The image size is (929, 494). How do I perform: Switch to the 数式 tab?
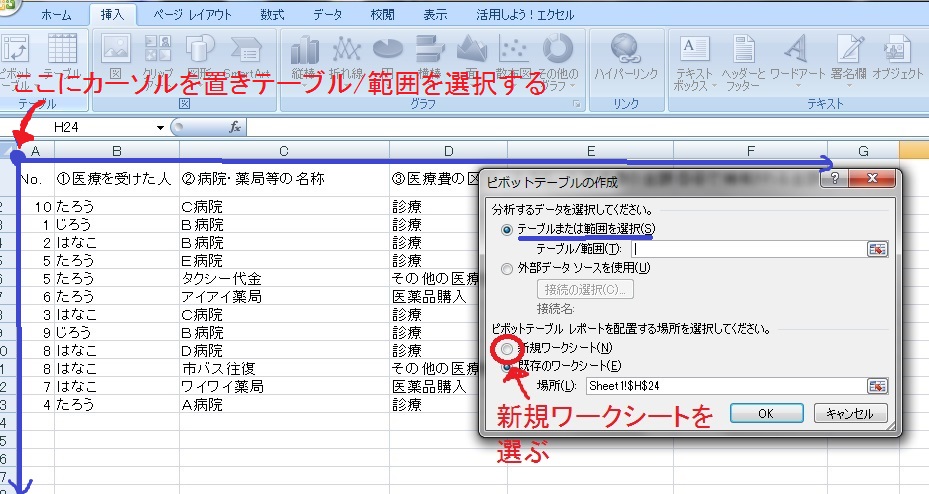(272, 14)
